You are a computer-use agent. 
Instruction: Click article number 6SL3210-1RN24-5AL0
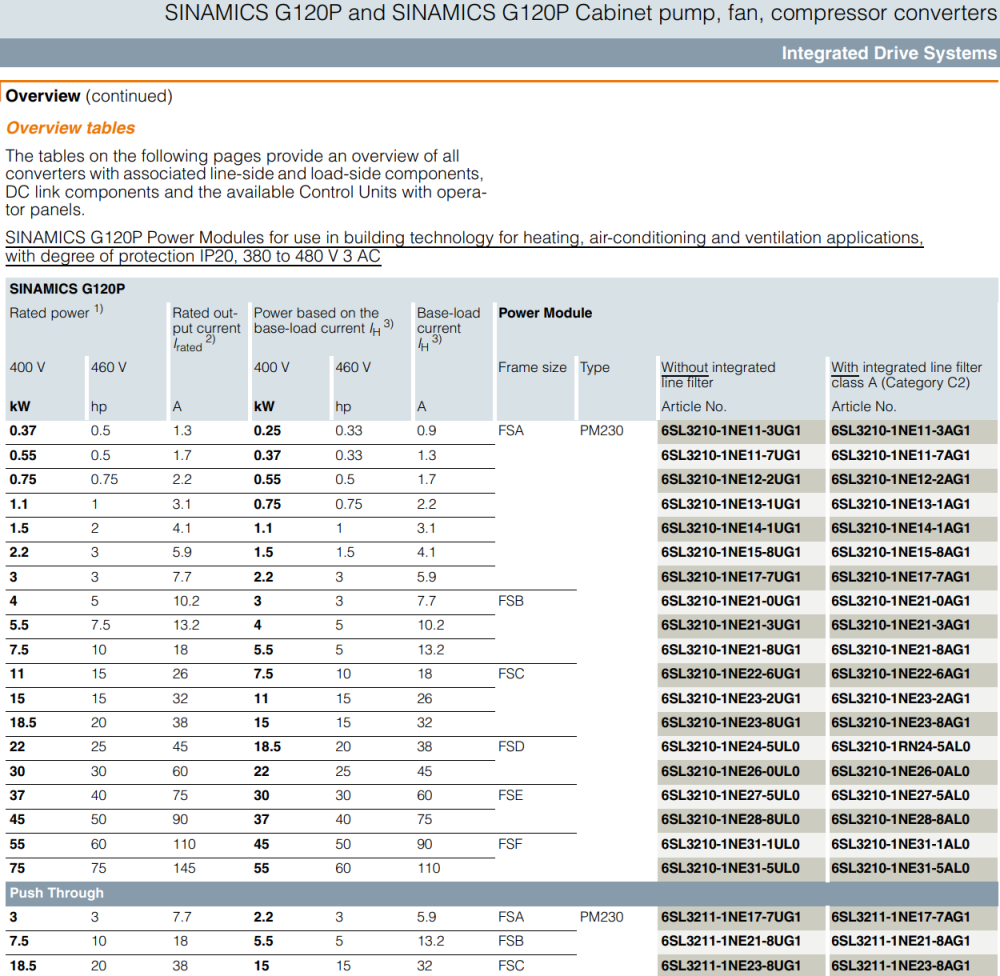(x=901, y=746)
